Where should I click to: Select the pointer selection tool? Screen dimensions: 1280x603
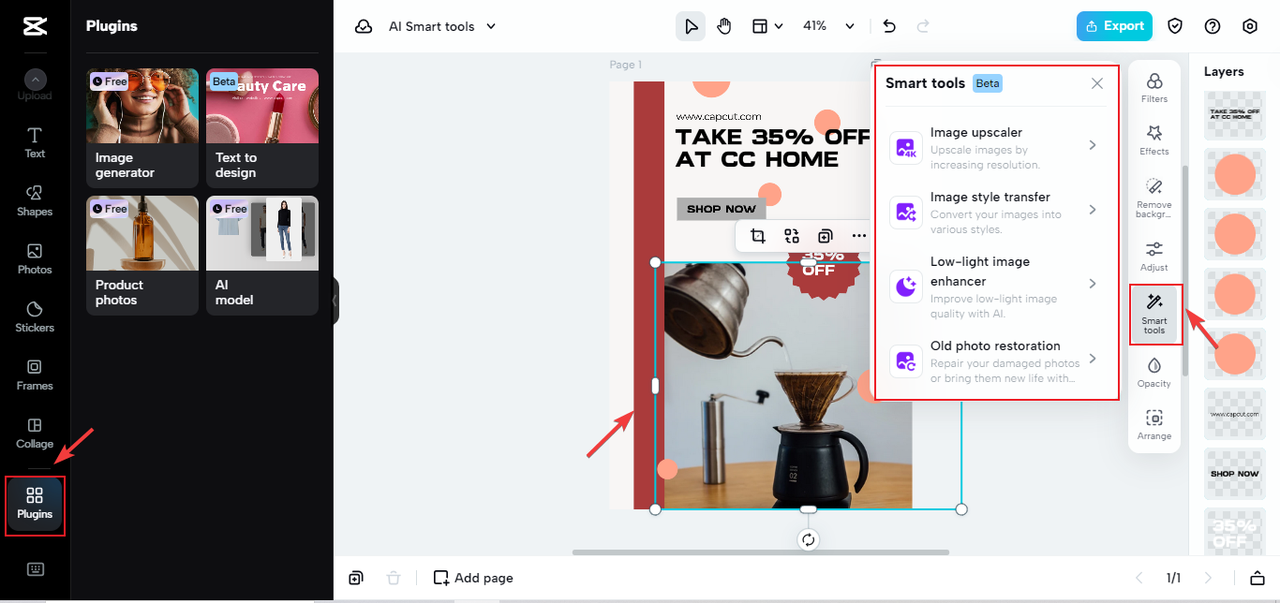pos(690,26)
